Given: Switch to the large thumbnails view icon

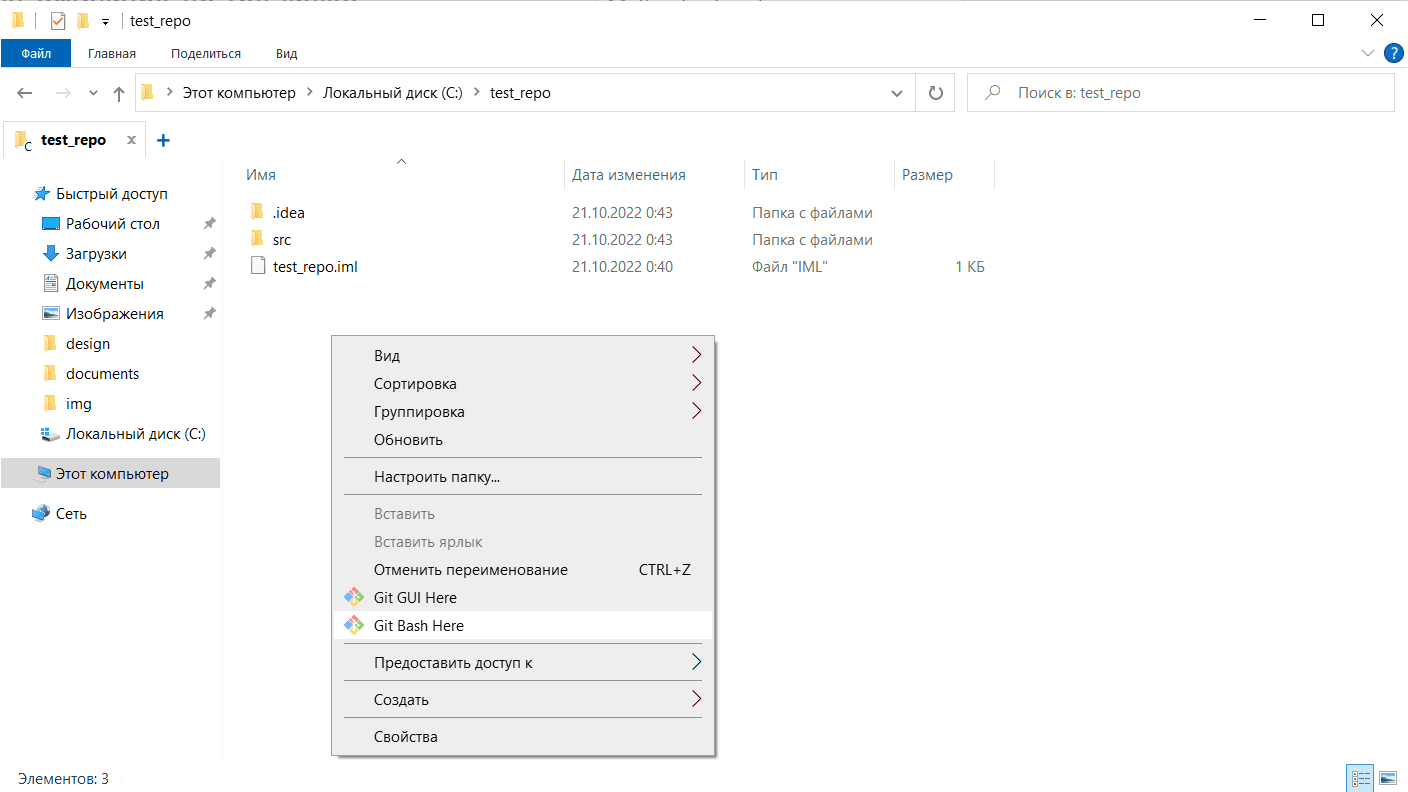Looking at the screenshot, I should (1388, 778).
